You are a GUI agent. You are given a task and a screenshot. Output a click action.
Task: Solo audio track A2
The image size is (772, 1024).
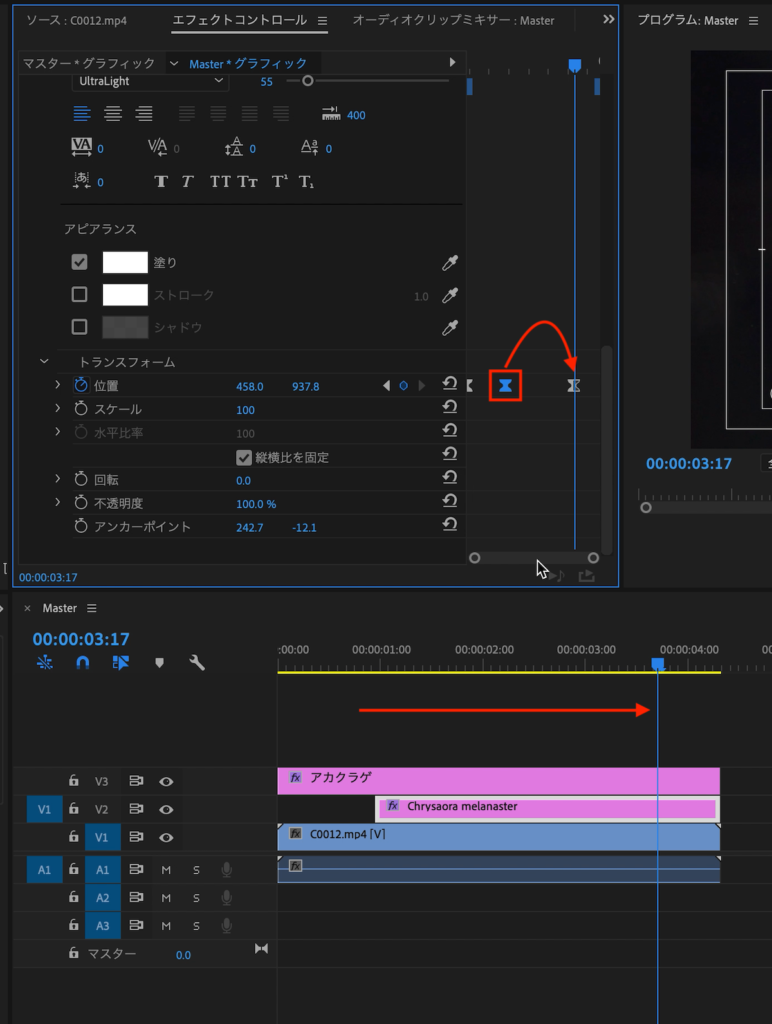[196, 898]
